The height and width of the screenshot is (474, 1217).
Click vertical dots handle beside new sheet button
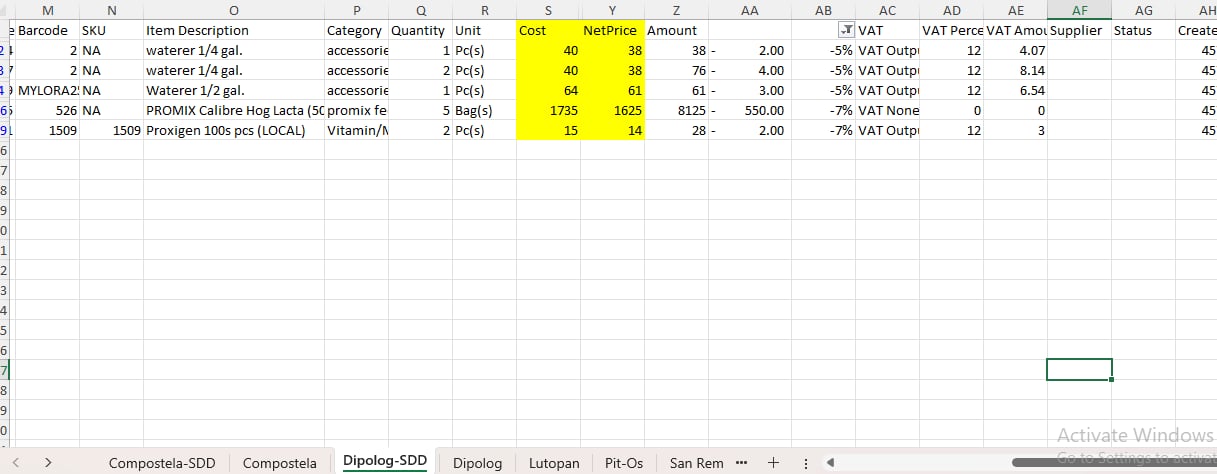tap(806, 463)
